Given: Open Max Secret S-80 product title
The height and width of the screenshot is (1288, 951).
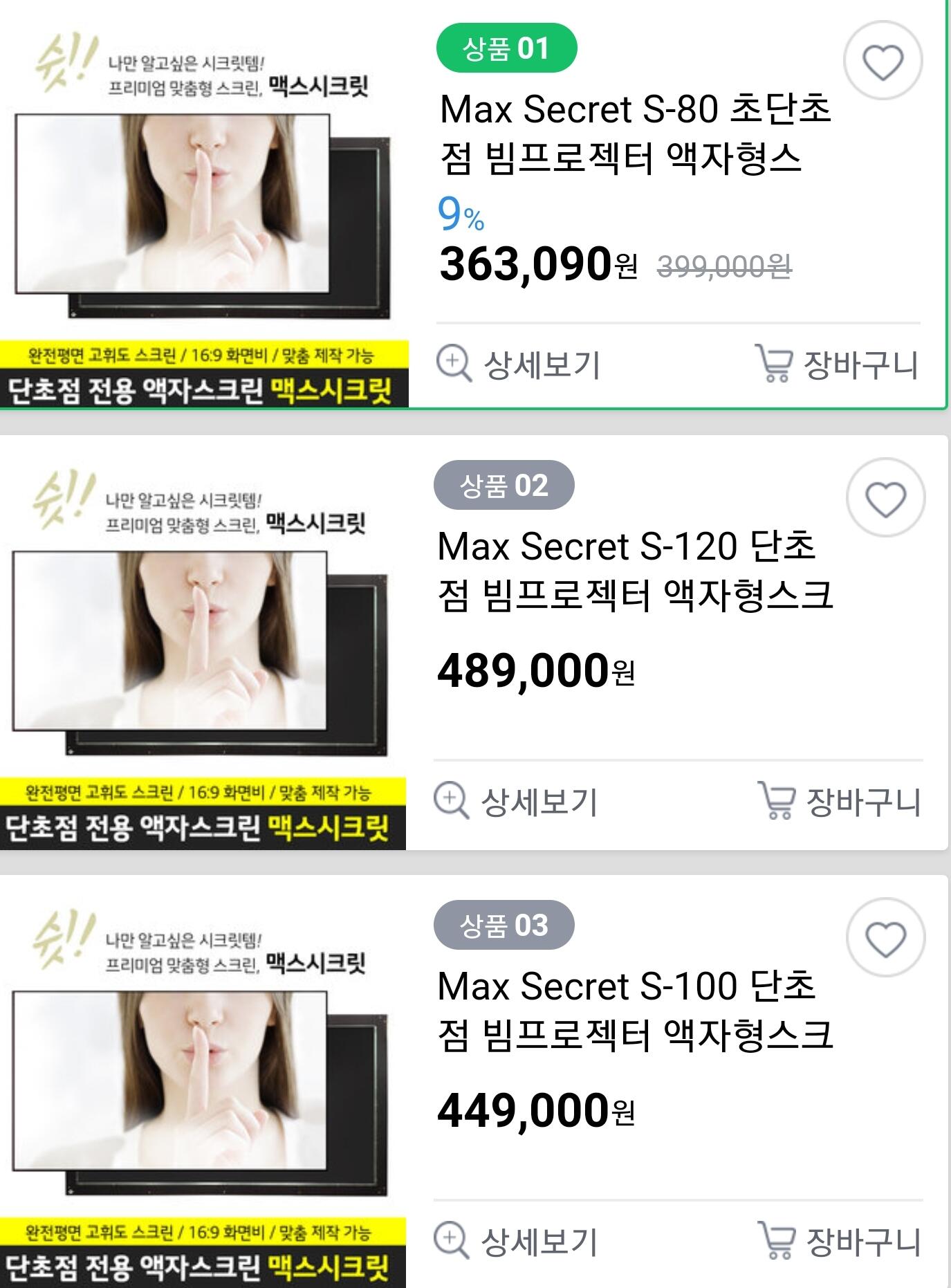Looking at the screenshot, I should tap(635, 134).
